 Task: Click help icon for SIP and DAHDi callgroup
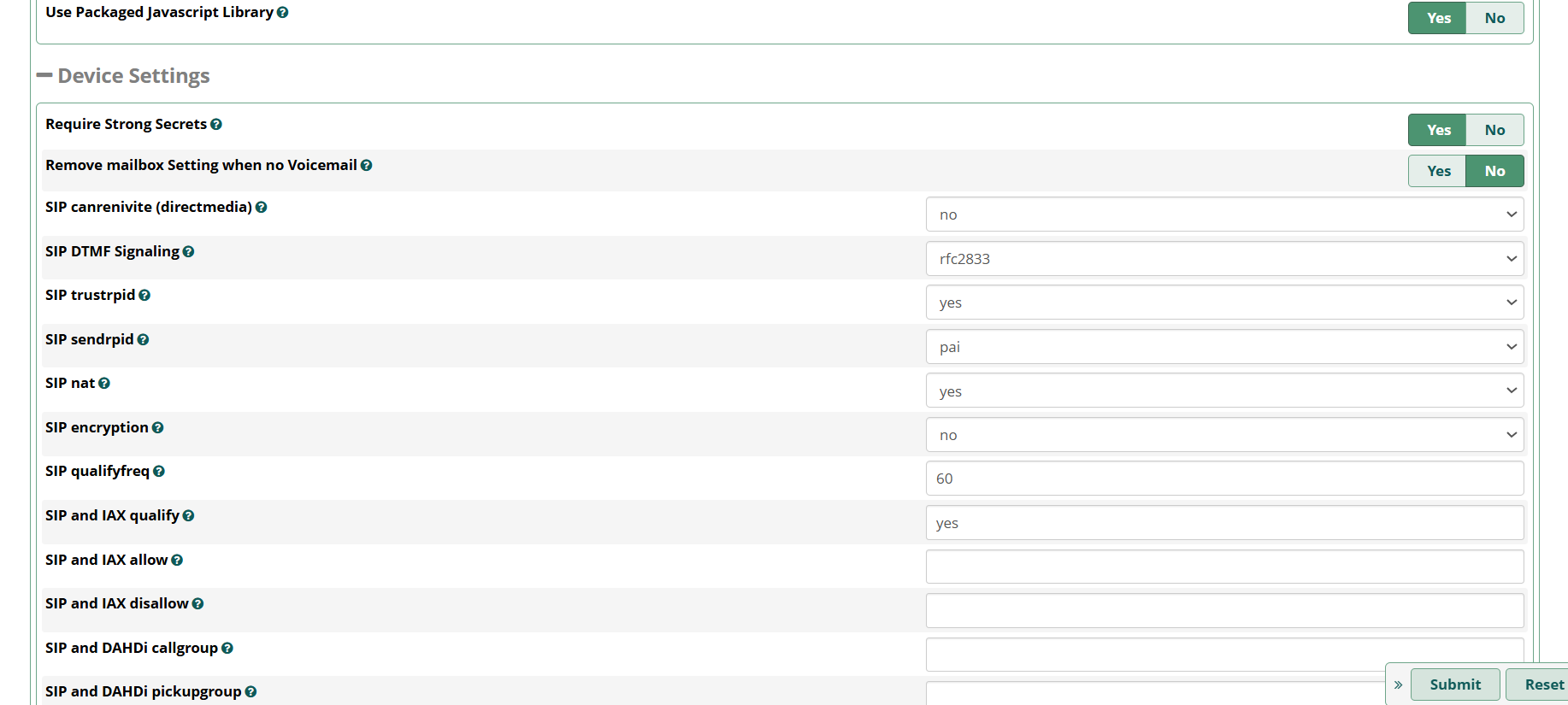[227, 649]
